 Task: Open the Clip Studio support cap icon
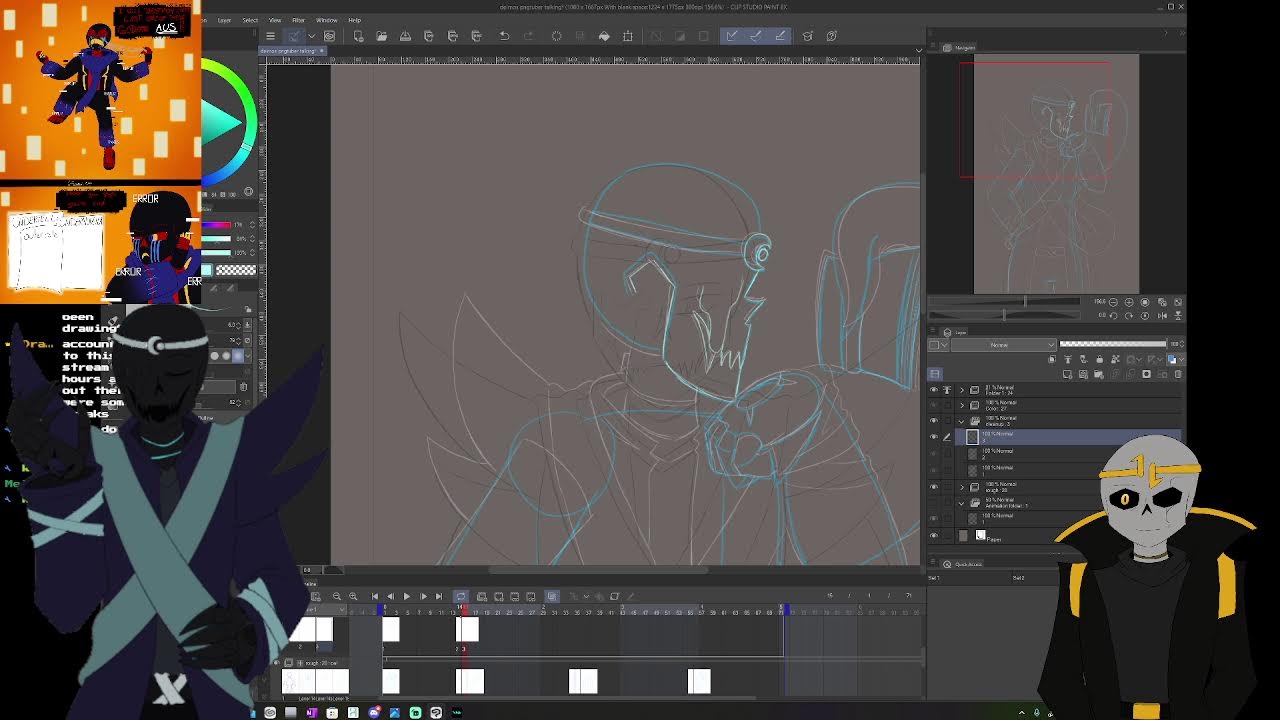pos(807,36)
